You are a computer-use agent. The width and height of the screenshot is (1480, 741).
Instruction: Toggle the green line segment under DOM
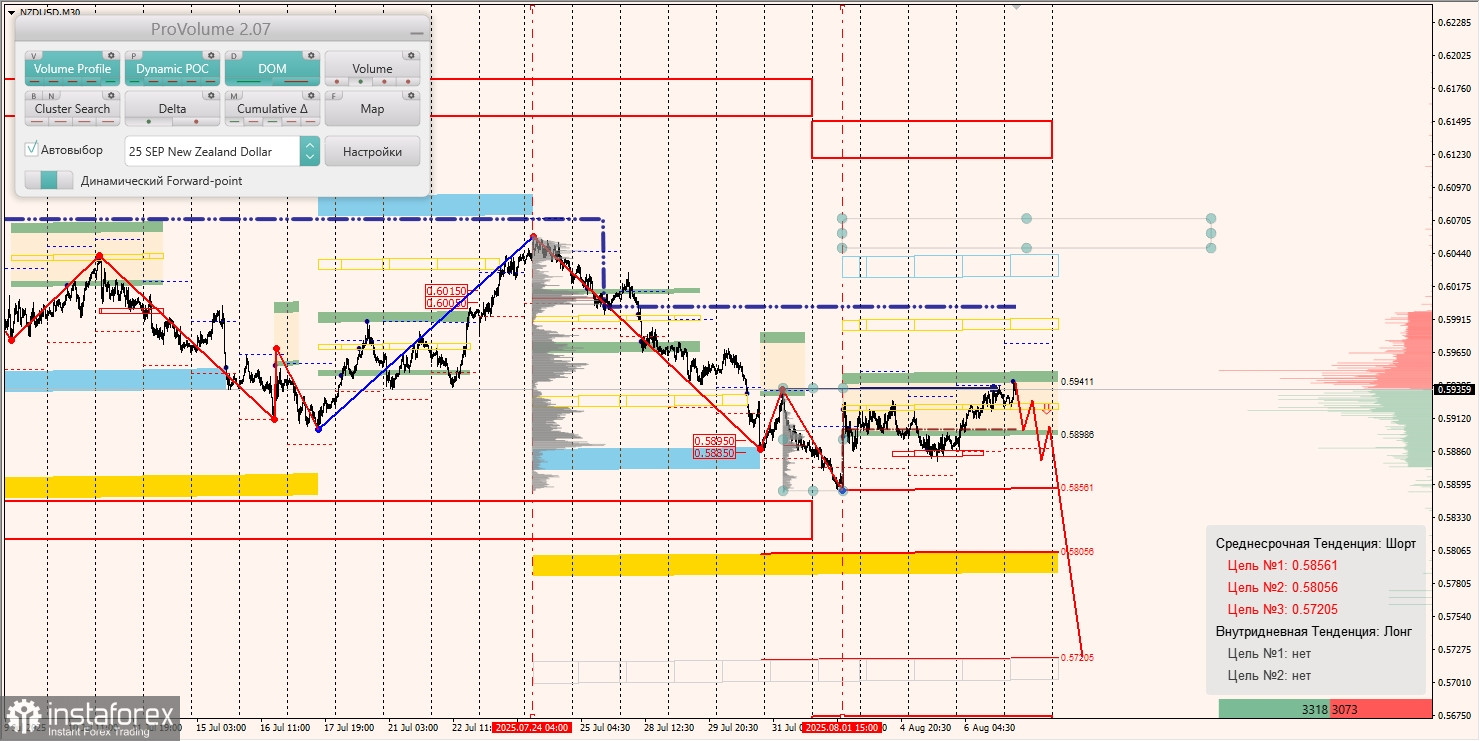(248, 82)
